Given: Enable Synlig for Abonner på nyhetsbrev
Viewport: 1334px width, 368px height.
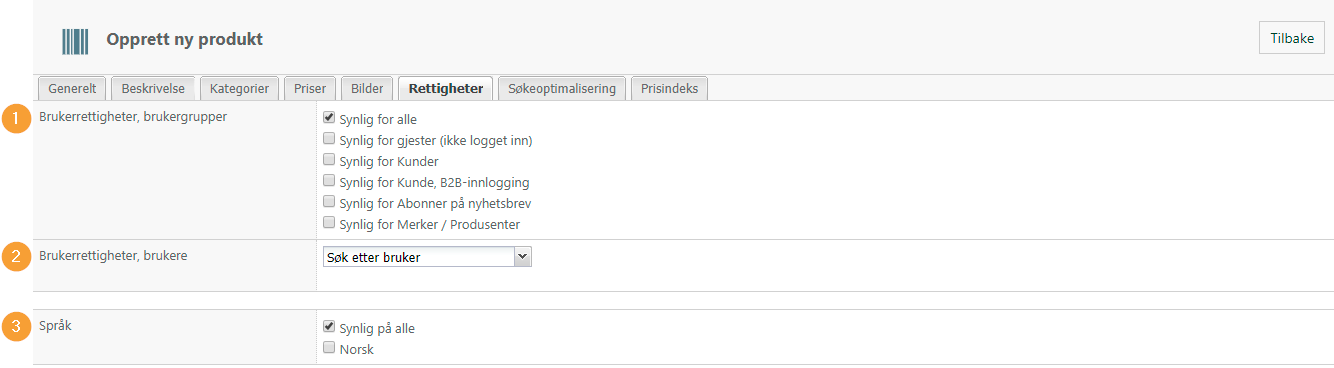Looking at the screenshot, I should tap(329, 202).
